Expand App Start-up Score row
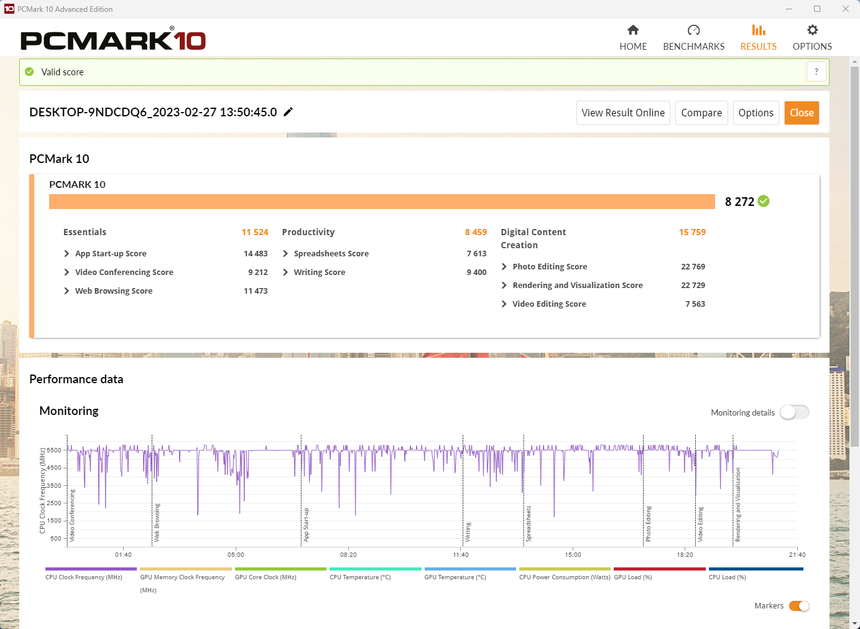The height and width of the screenshot is (629, 860). point(67,254)
